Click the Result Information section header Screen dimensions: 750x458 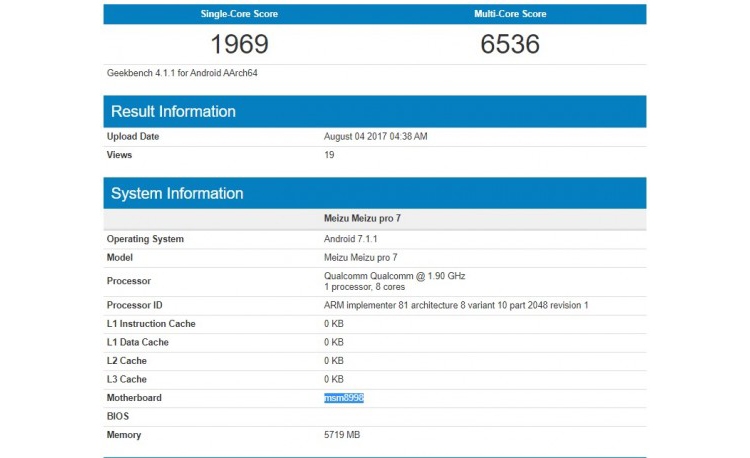tap(375, 111)
